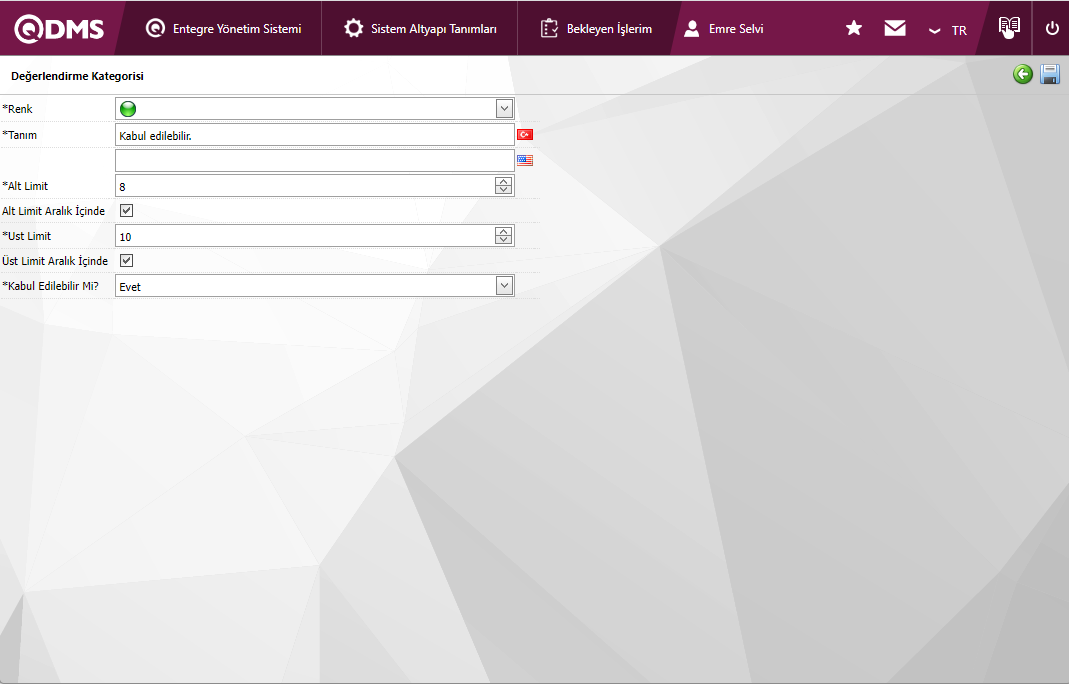Increase the Üst Limit value
Viewport: 1069px width, 684px height.
coord(503,231)
